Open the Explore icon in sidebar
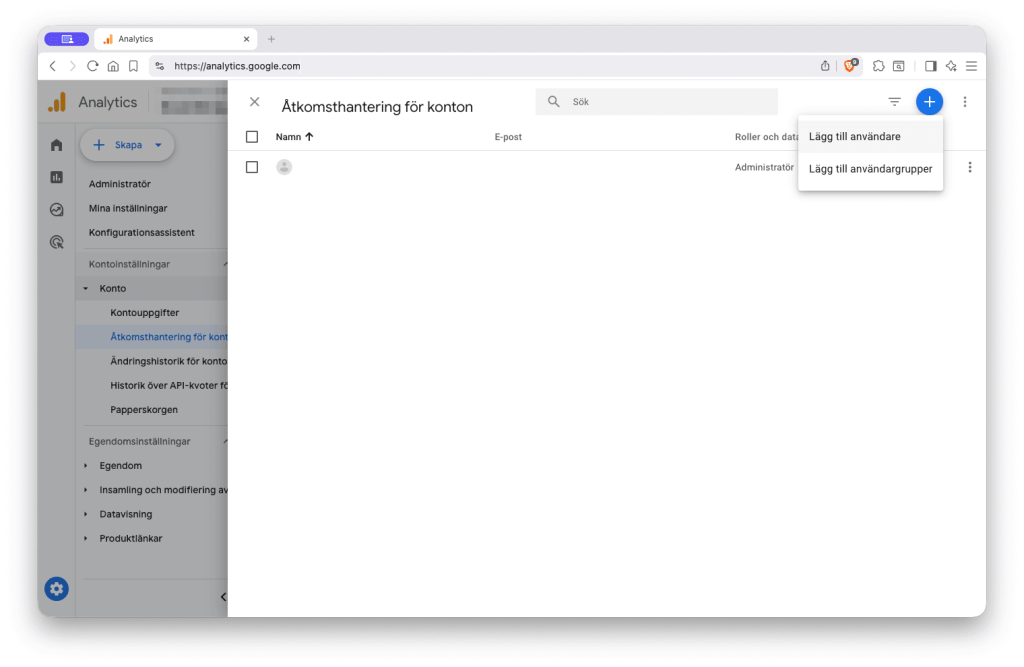1024x667 pixels. [x=57, y=210]
